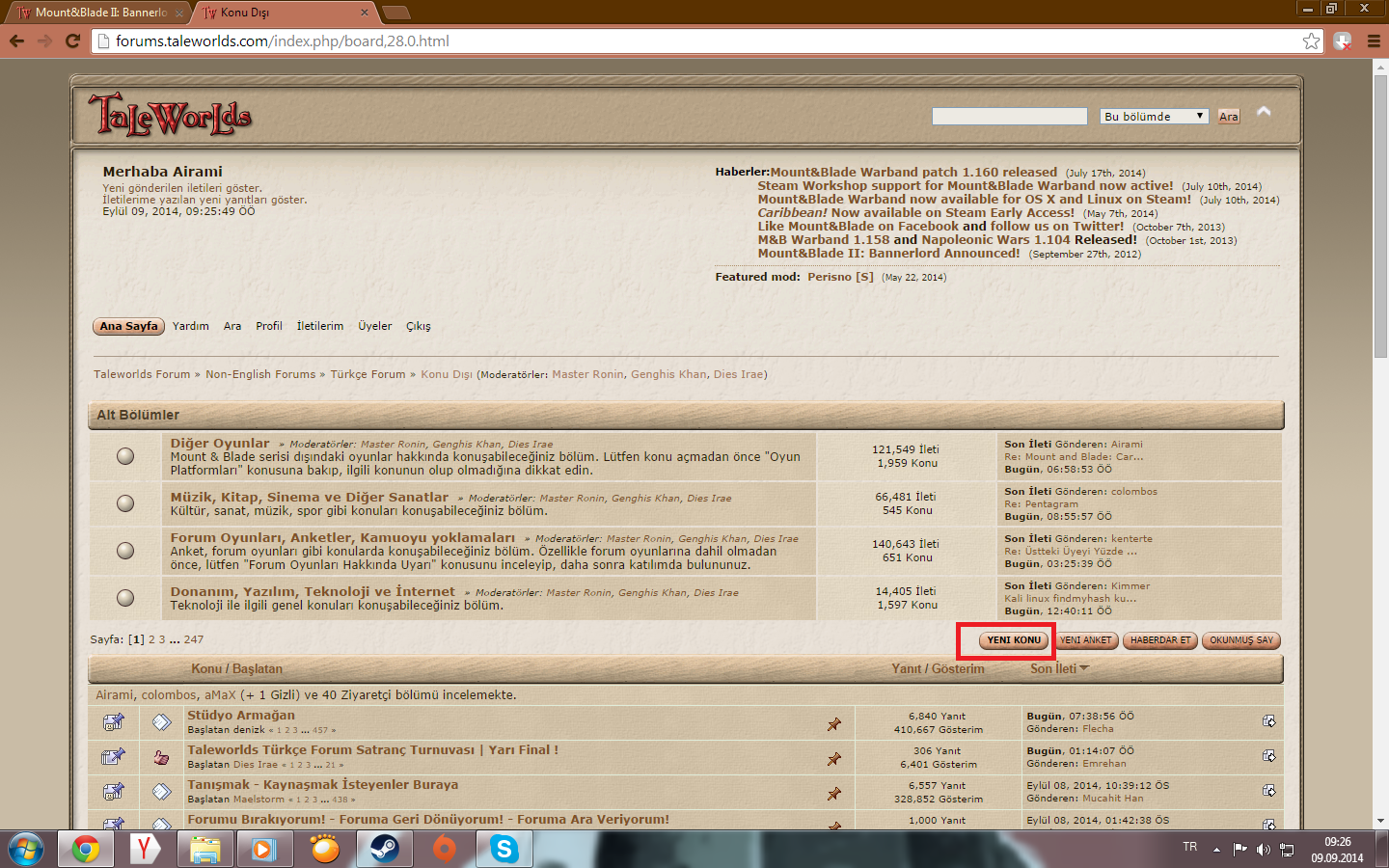
Task: Open the Profil menu item
Action: (269, 326)
